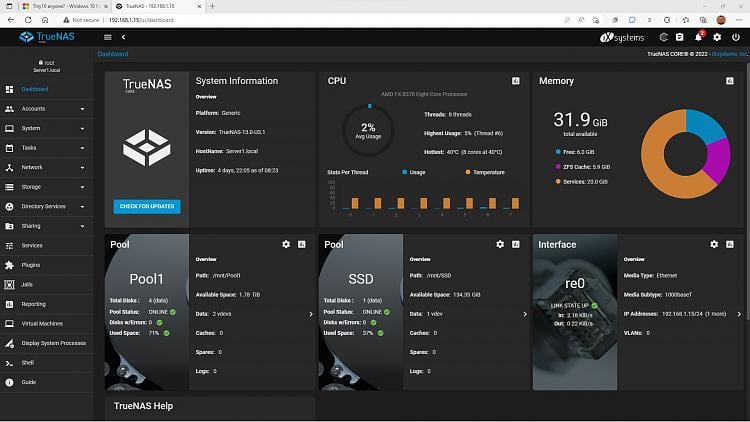Click the Jails sidebar icon
Screen dimensions: 750x422
(9, 285)
